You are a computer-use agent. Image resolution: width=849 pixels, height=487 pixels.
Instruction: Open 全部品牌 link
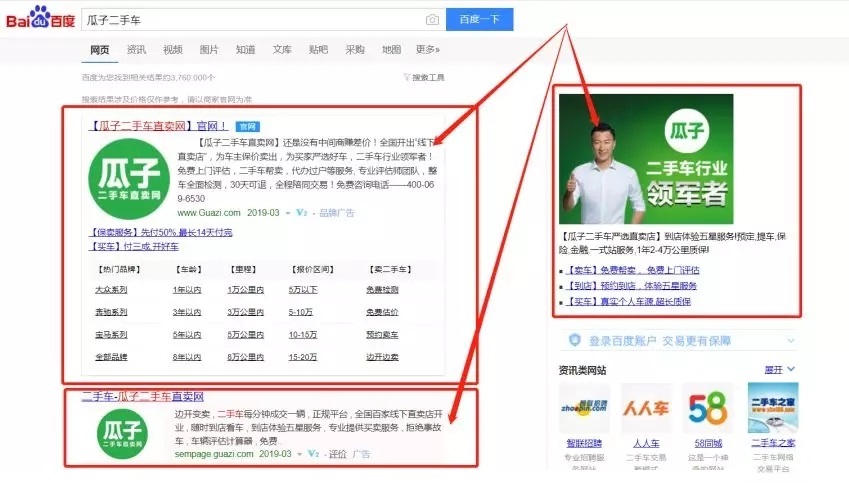pos(111,357)
